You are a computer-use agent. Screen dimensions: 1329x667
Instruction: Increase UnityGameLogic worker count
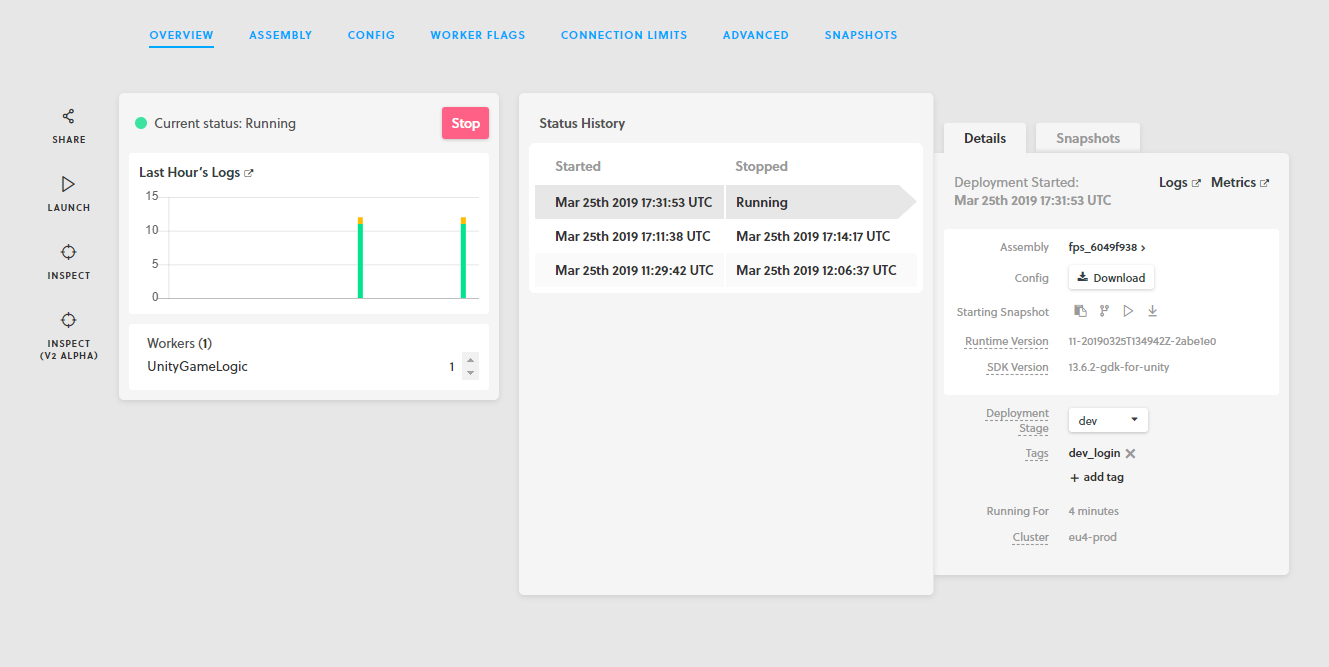pos(470,360)
